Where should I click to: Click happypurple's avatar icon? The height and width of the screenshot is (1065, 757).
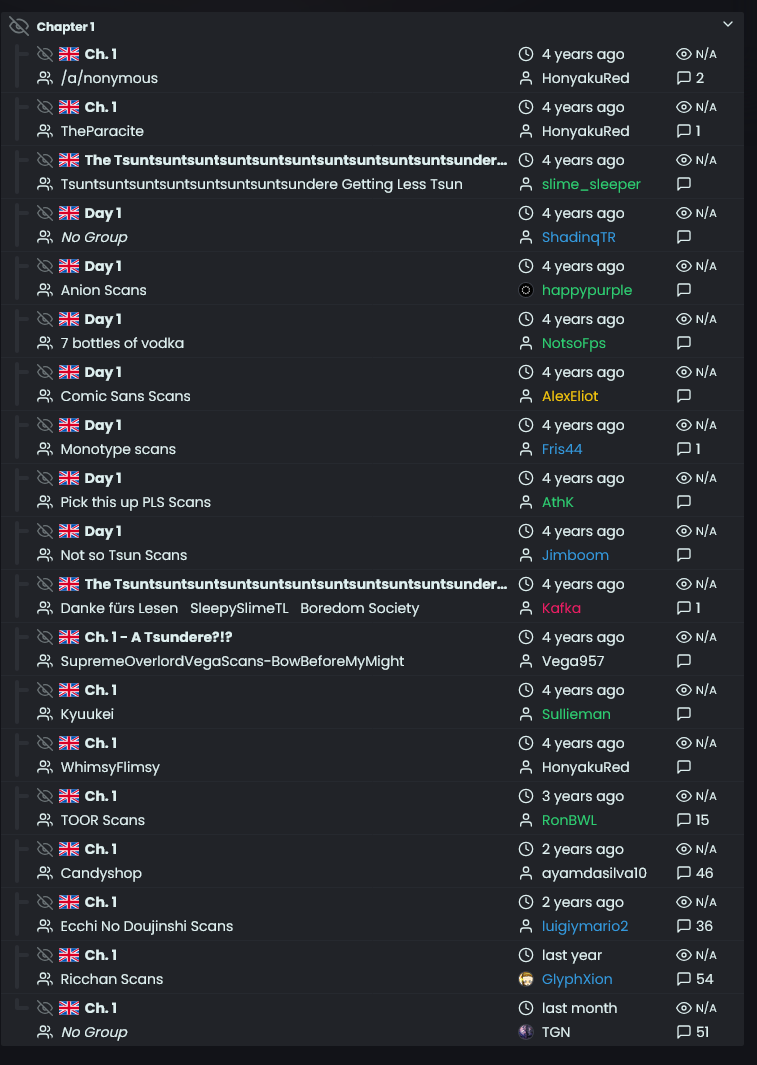pos(526,290)
